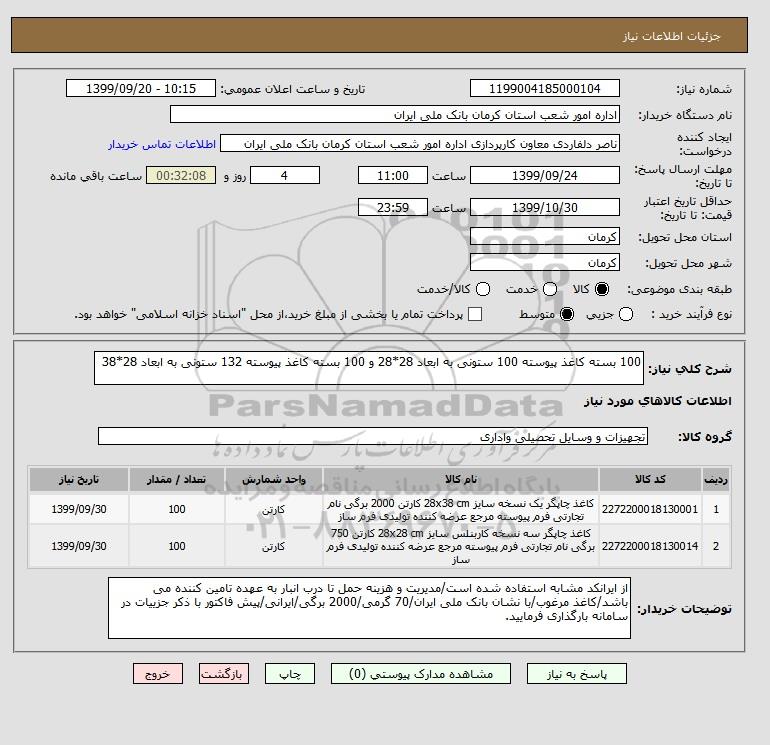Click the کارتن unit in row 2
The image size is (770, 745).
pos(273,547)
